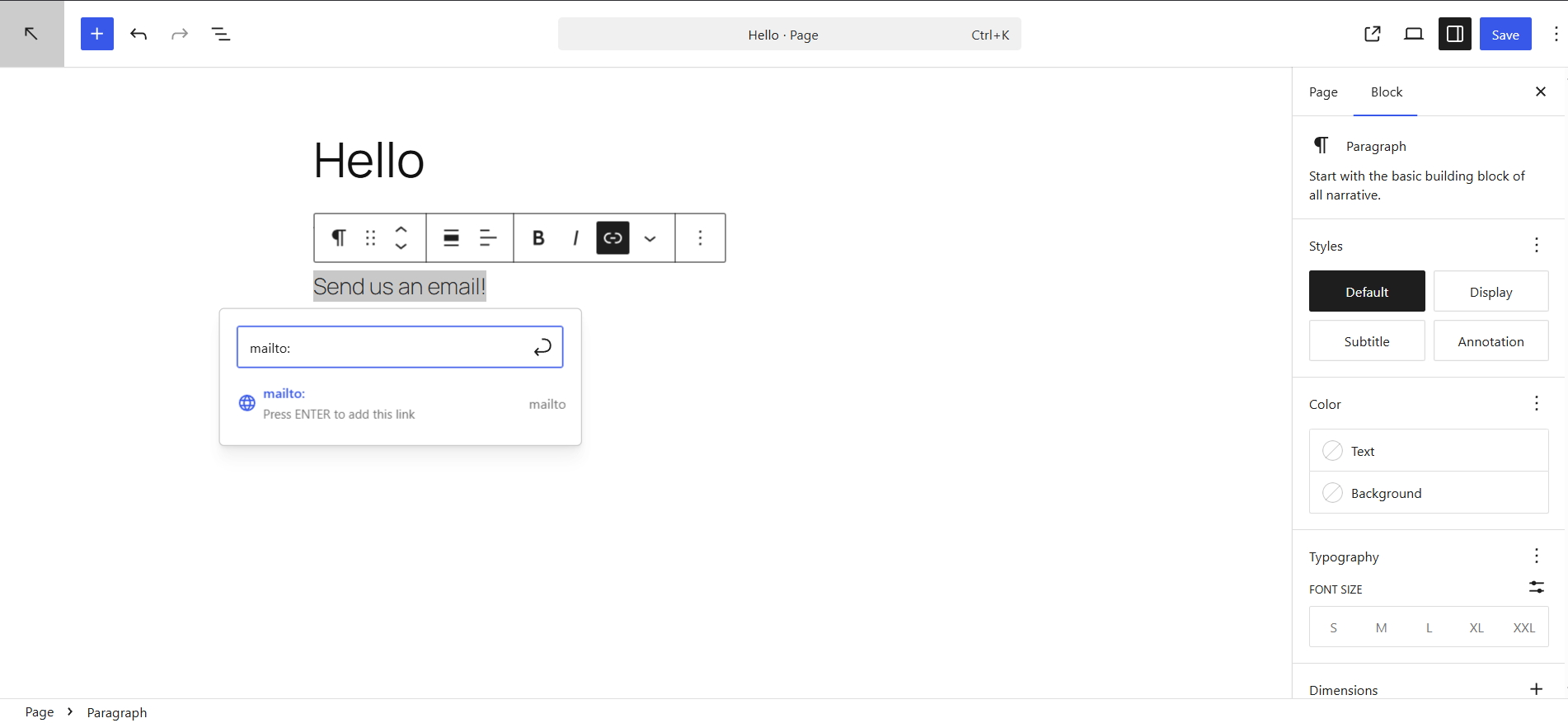Open Styles options menu

[1537, 245]
